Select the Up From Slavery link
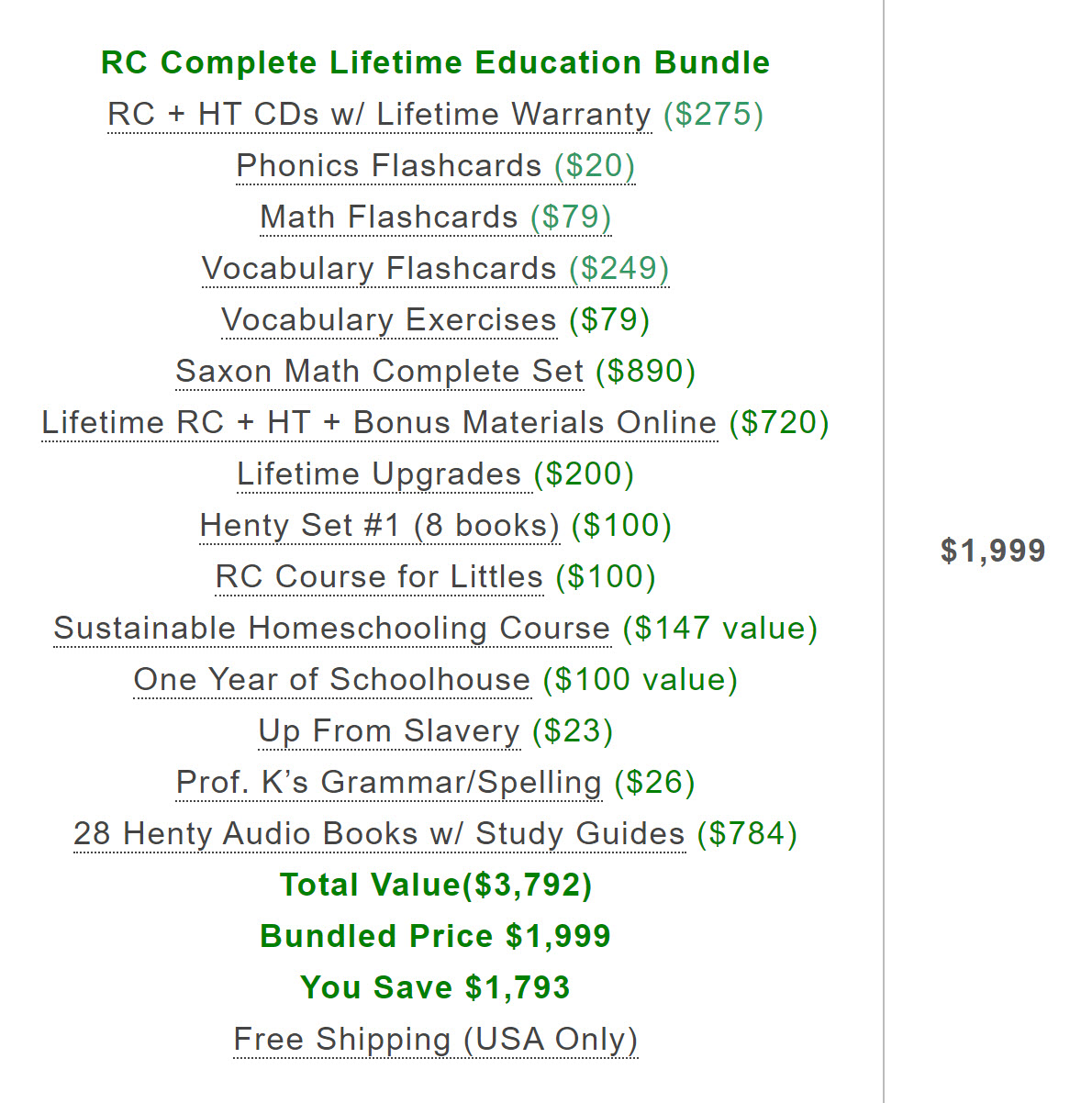Image resolution: width=1092 pixels, height=1103 pixels. (x=389, y=730)
